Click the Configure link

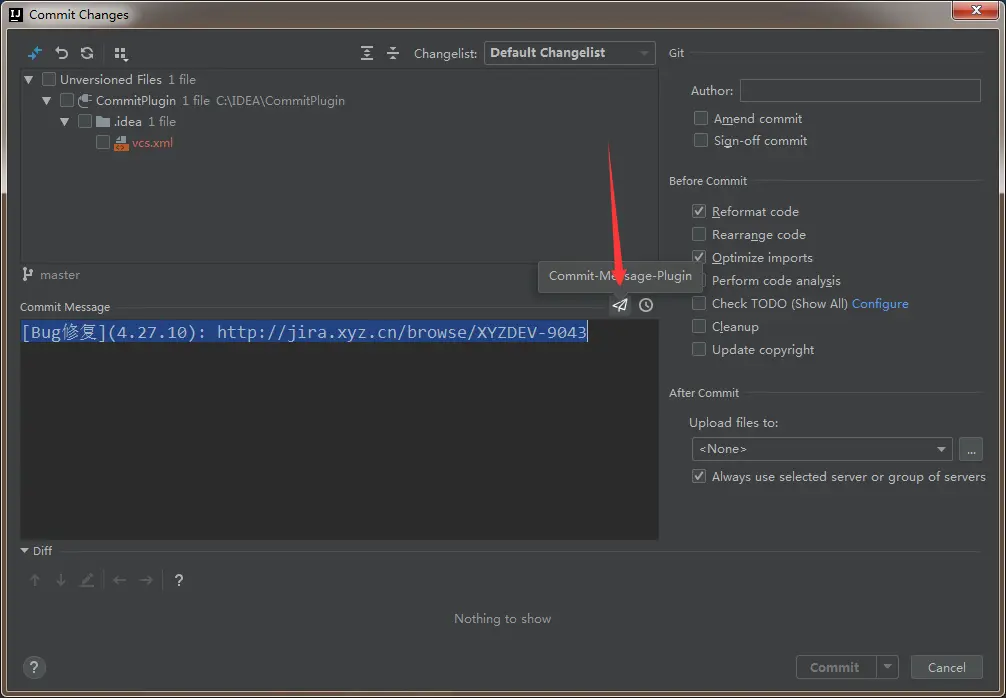click(x=880, y=303)
